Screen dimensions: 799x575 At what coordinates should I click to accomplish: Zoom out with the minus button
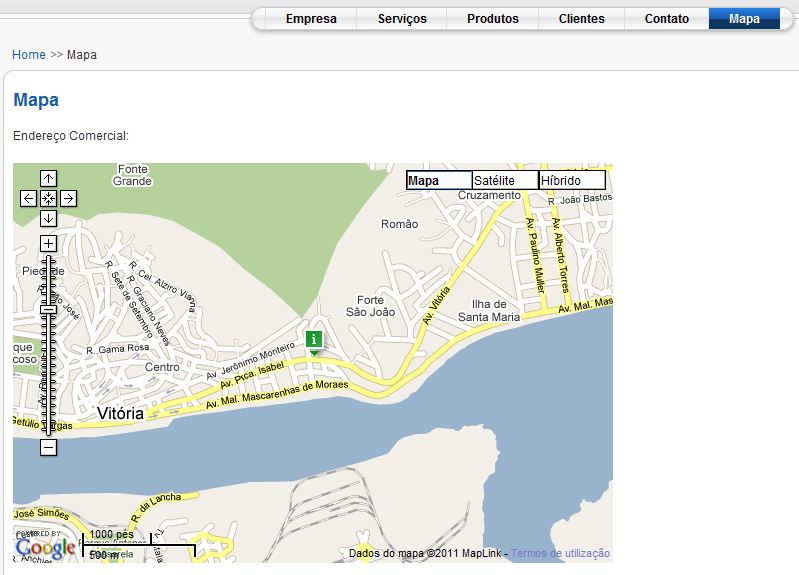[48, 448]
